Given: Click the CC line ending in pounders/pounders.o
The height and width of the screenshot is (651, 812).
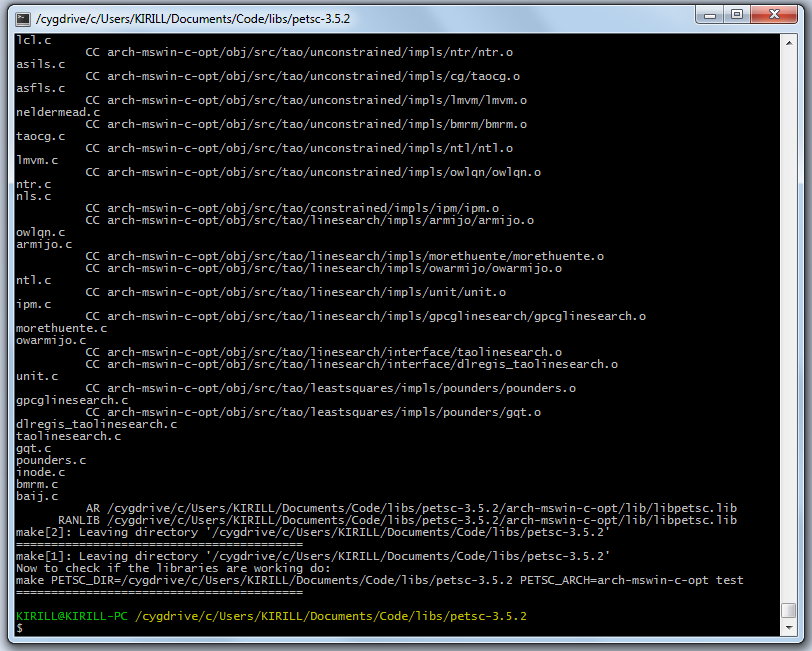Looking at the screenshot, I should tap(331, 388).
